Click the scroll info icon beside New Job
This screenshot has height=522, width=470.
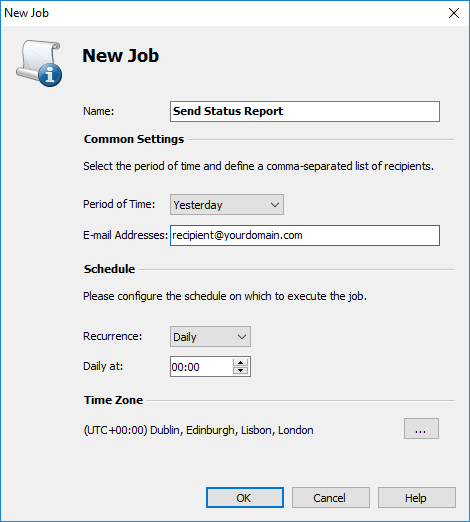click(x=39, y=63)
